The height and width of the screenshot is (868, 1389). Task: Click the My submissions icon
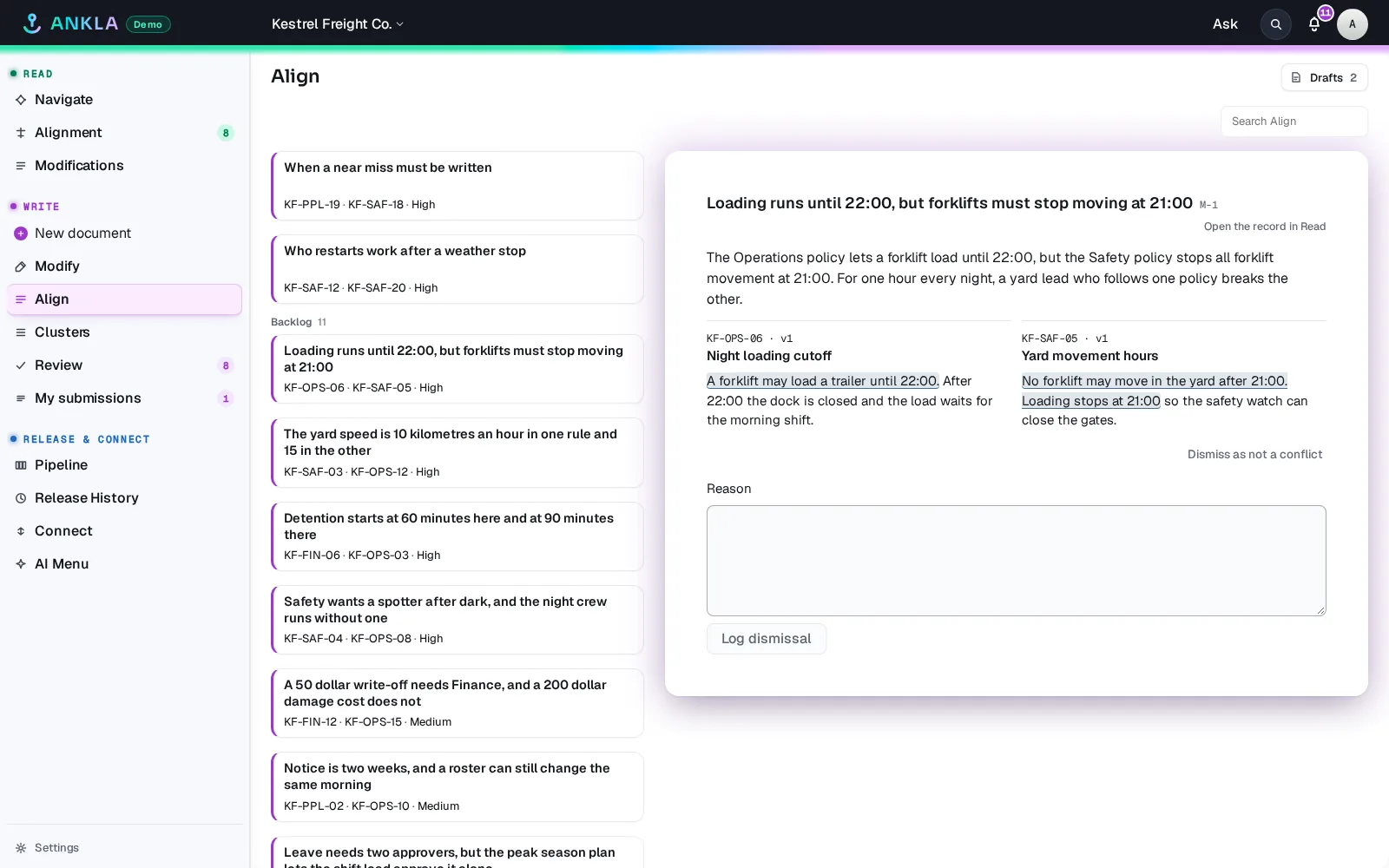click(21, 398)
